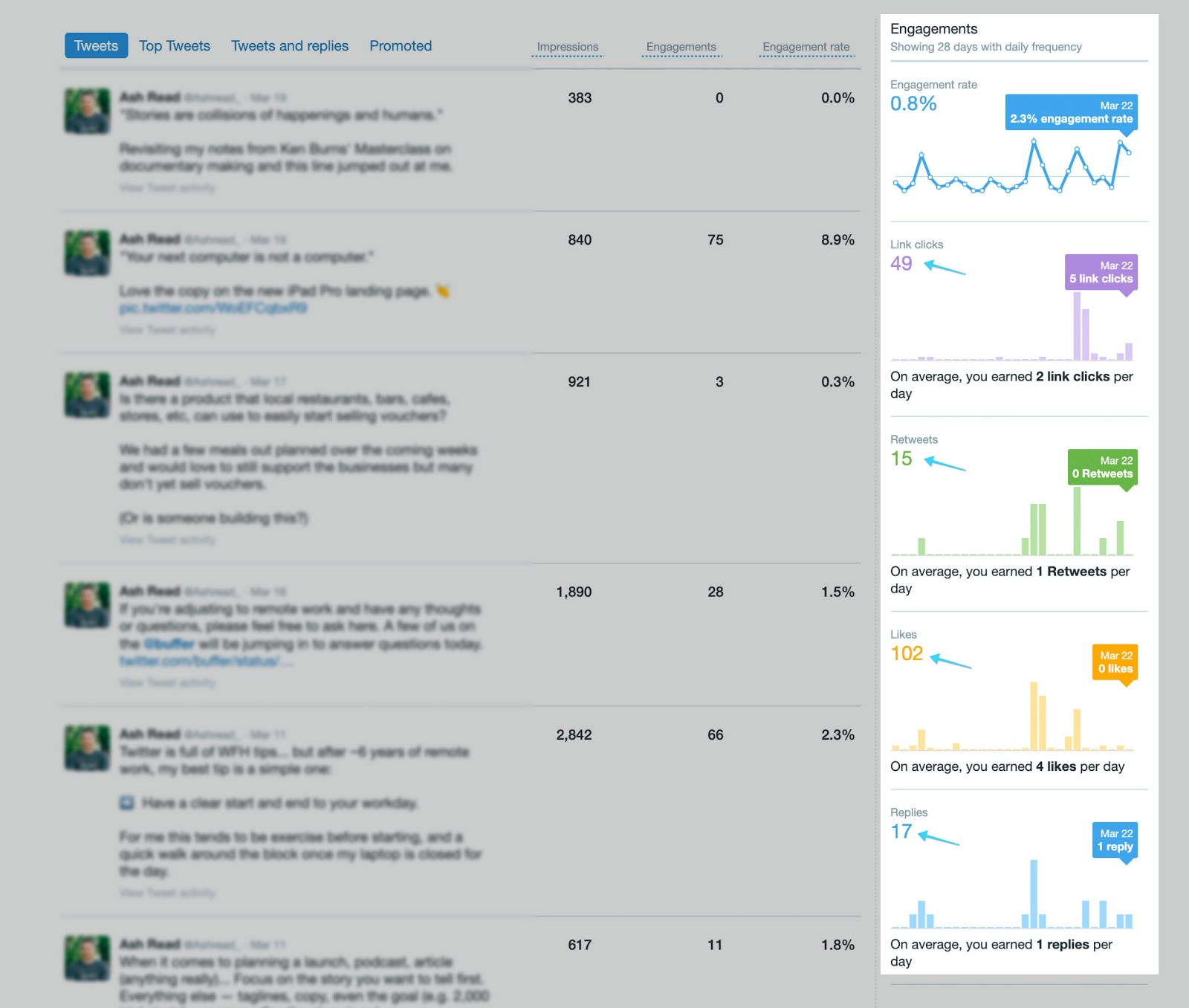This screenshot has height=1008, width=1189.
Task: Click the Impressions column header
Action: [568, 47]
